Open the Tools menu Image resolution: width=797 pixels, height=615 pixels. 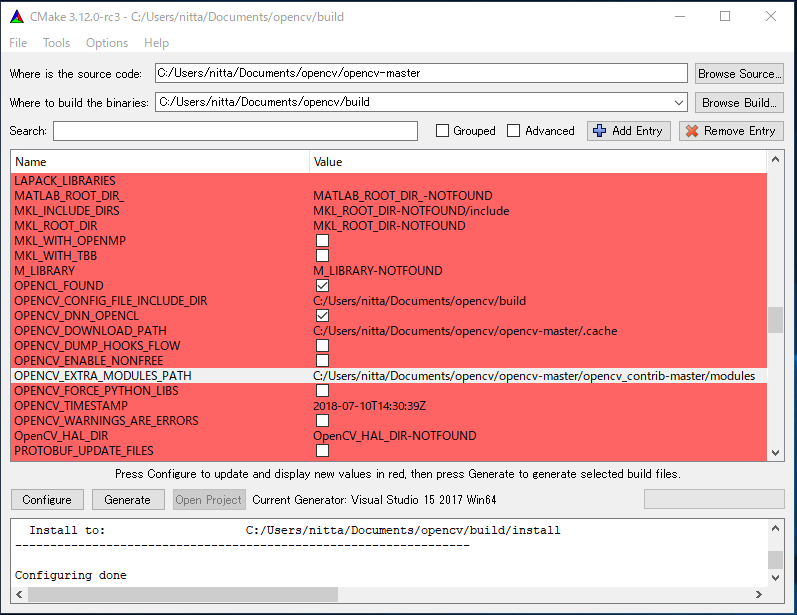coord(56,43)
